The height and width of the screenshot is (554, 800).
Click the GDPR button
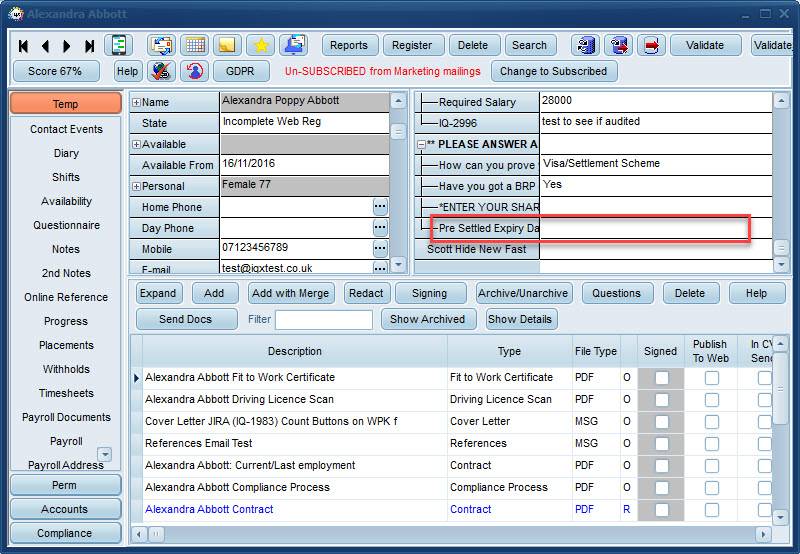[241, 71]
